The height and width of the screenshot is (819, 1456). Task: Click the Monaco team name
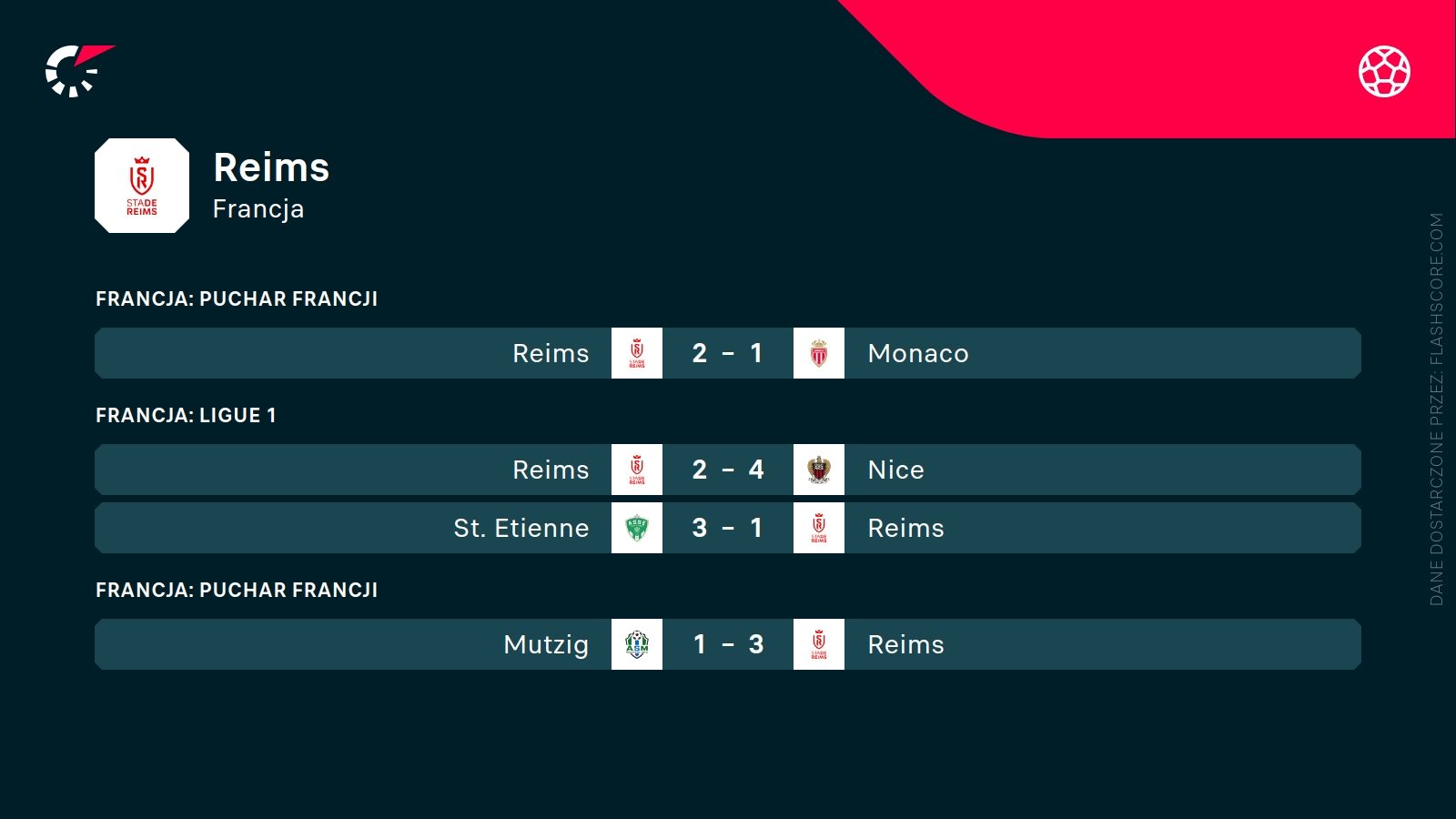(918, 353)
